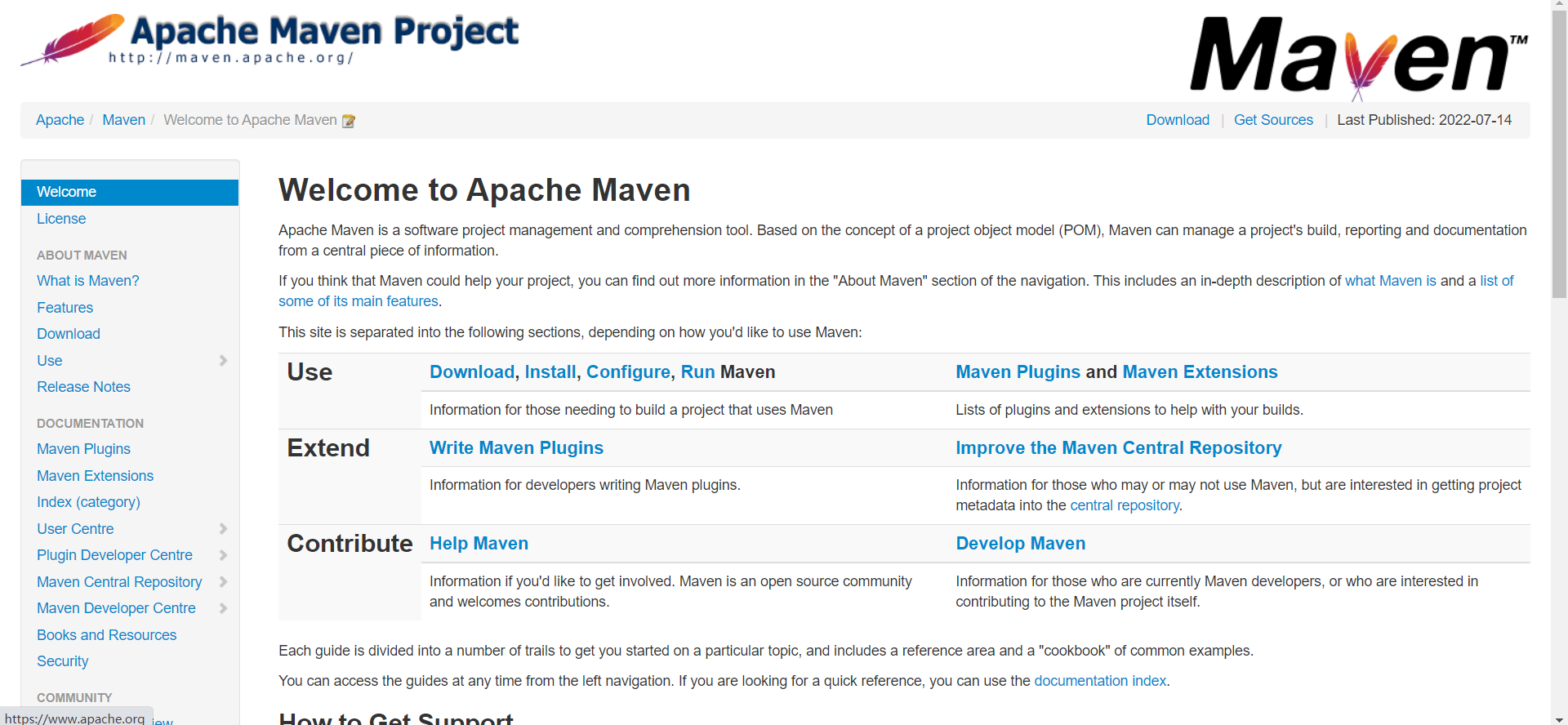Expand the Use submenu chevron
This screenshot has height=725, width=1568.
click(x=223, y=361)
